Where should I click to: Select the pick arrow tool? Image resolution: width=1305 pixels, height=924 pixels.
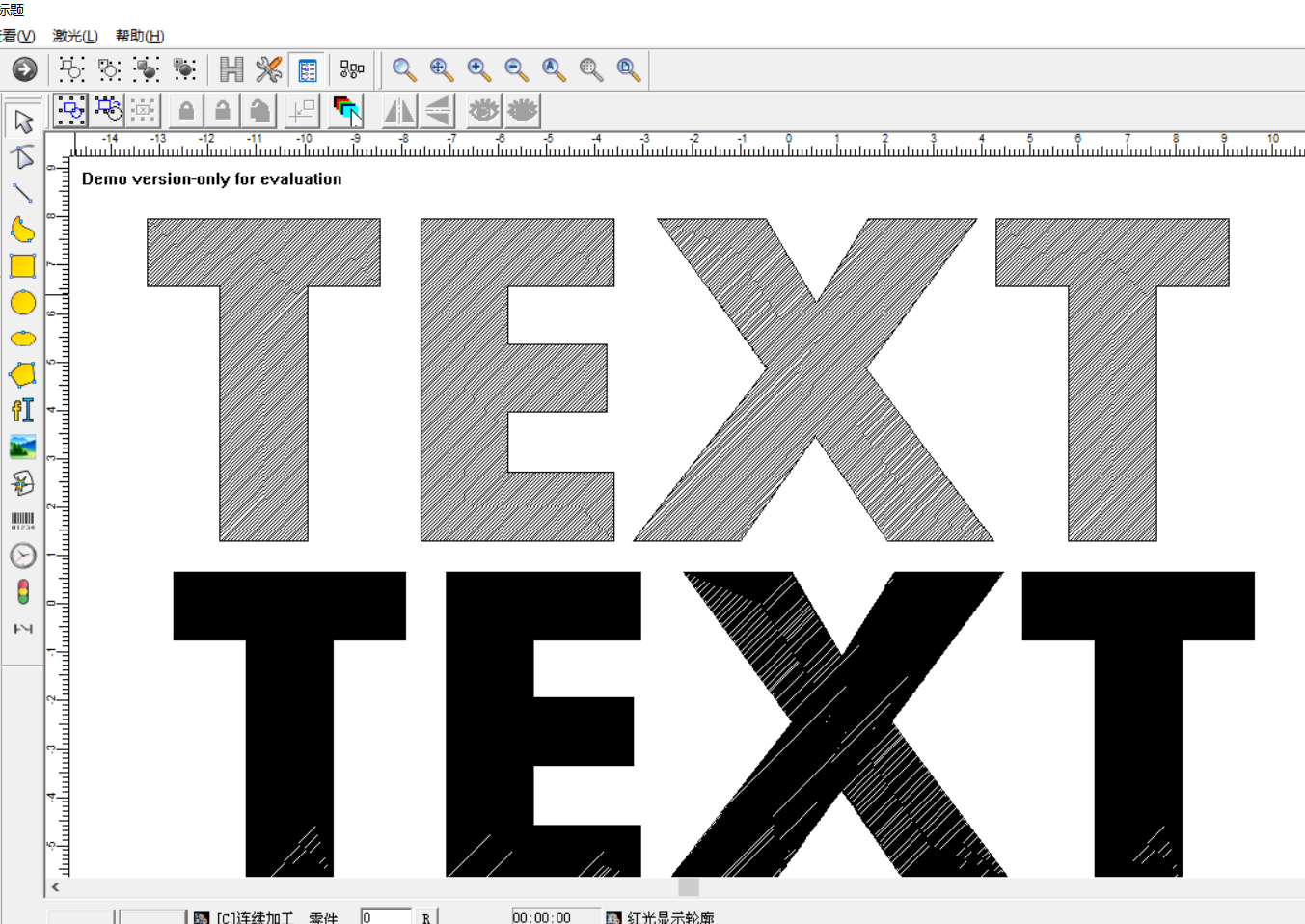tap(23, 122)
